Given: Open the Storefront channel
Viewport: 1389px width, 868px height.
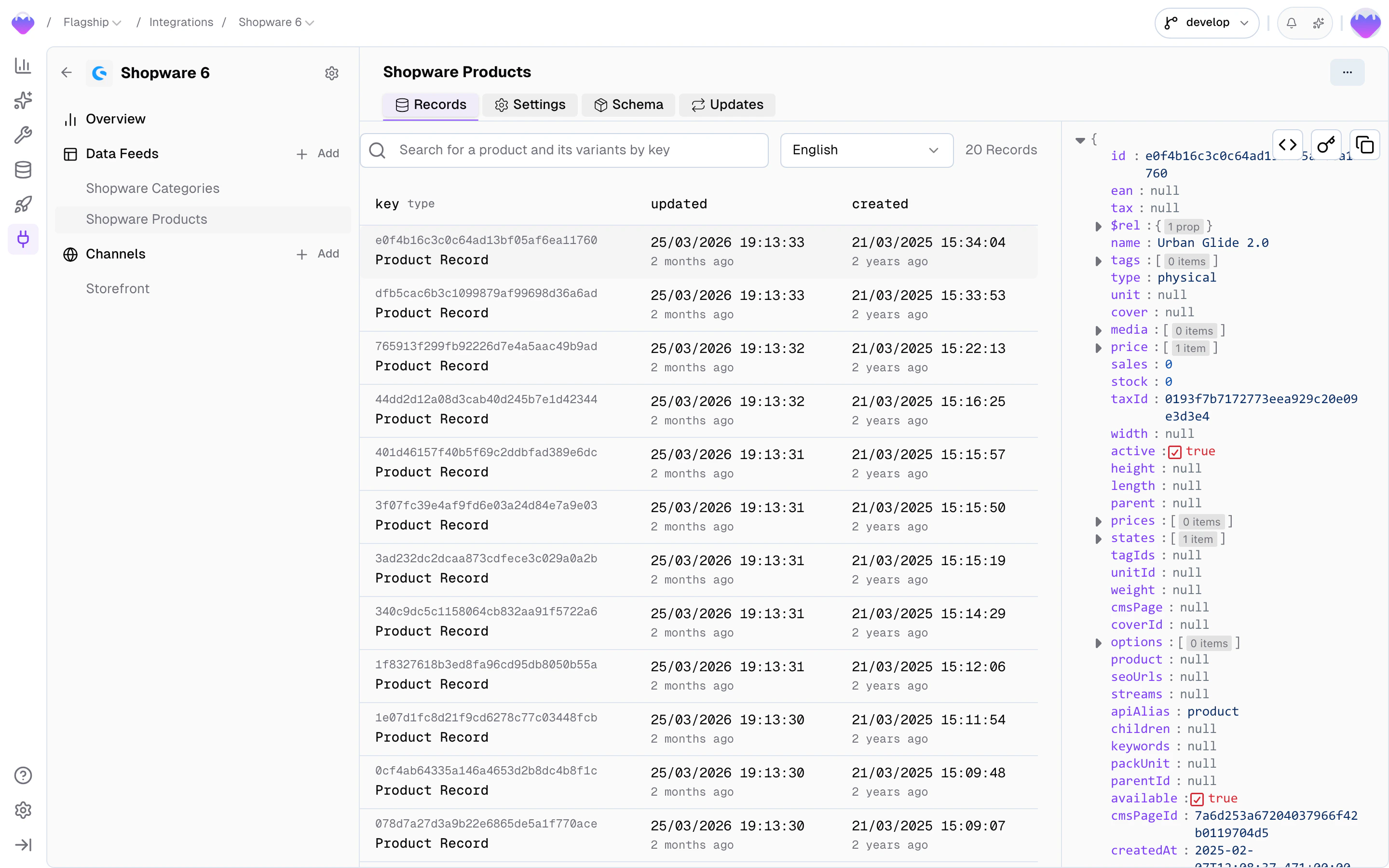Looking at the screenshot, I should pyautogui.click(x=118, y=289).
